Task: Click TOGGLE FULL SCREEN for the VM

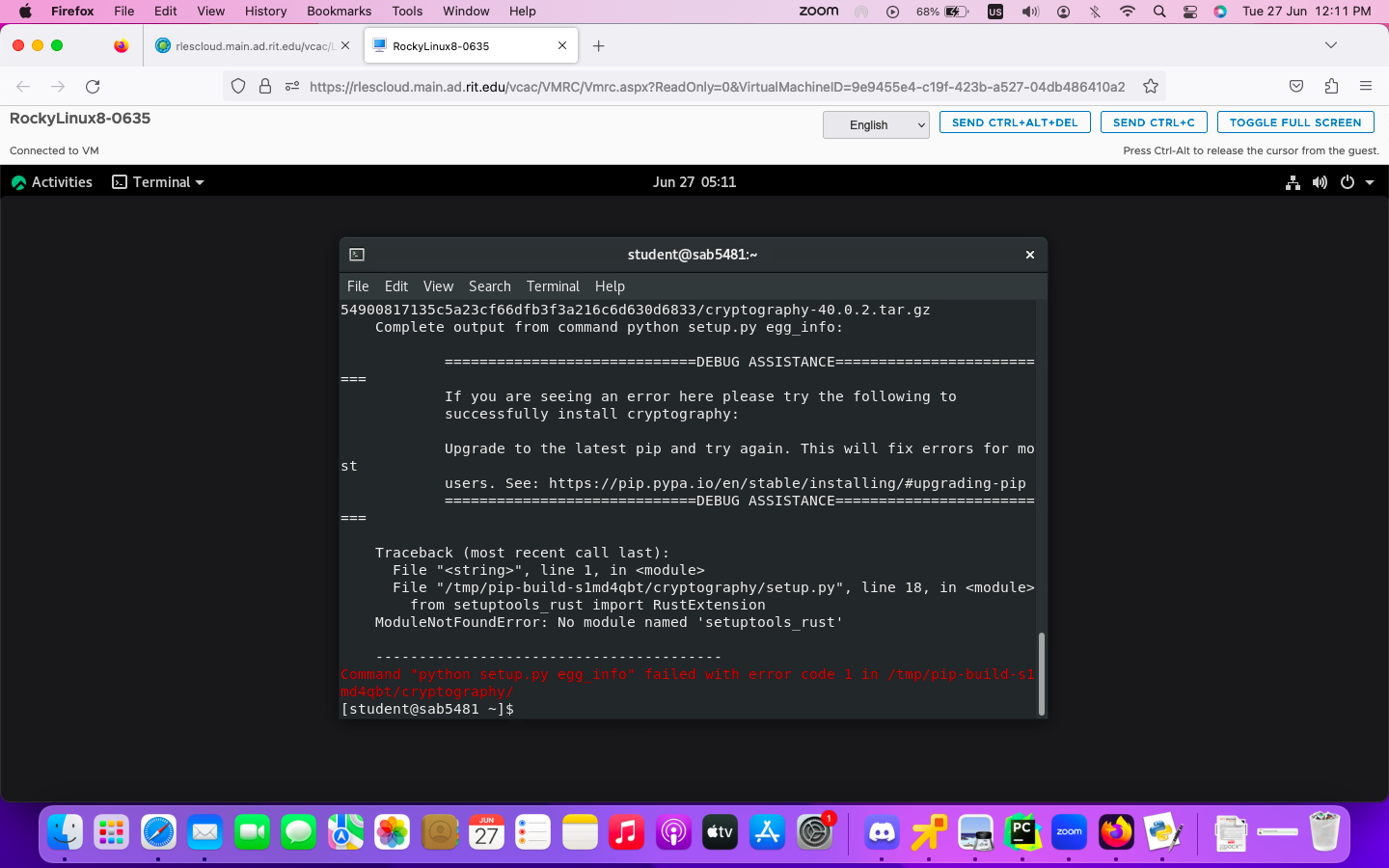Action: click(x=1294, y=122)
